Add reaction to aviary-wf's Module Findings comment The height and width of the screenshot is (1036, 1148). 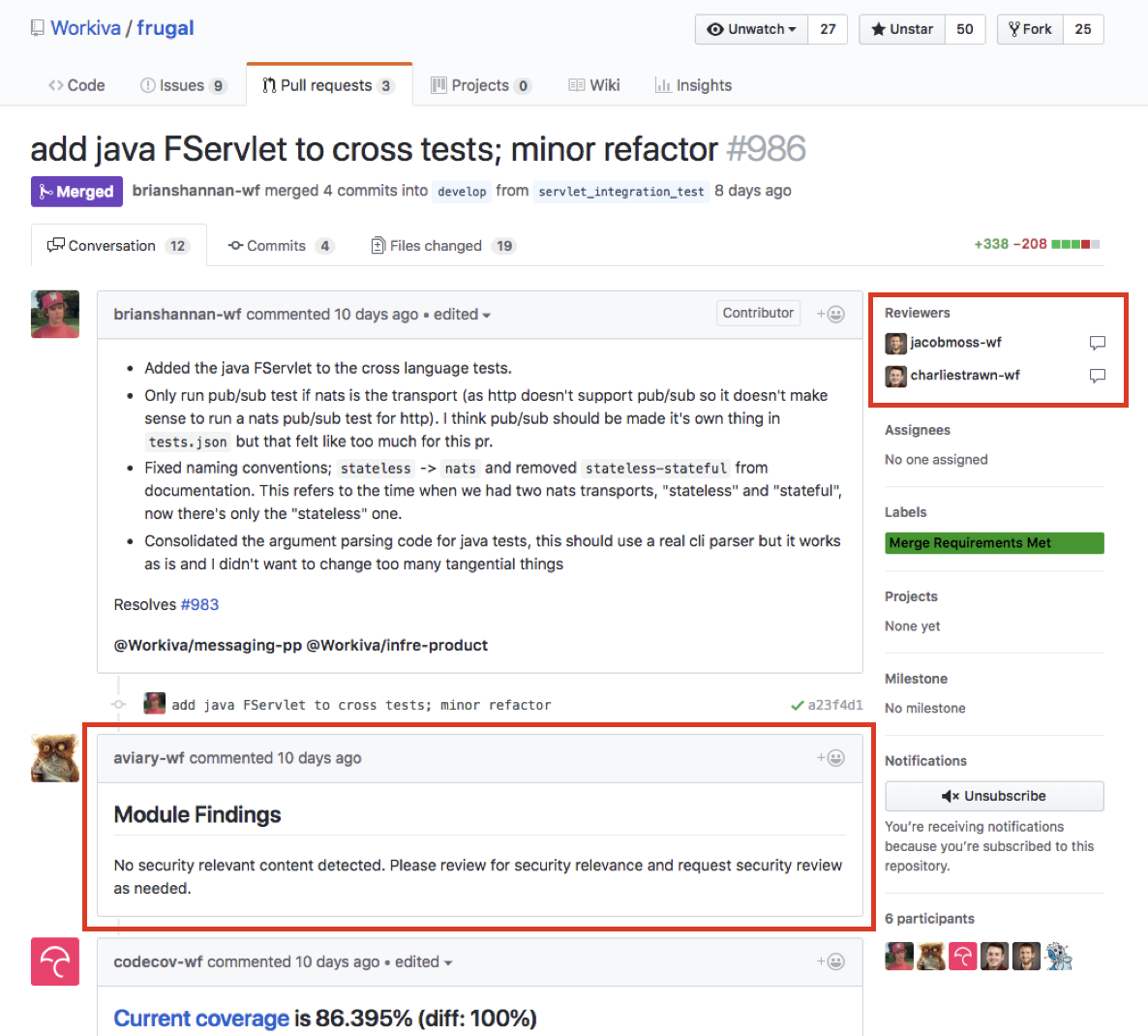tap(831, 758)
